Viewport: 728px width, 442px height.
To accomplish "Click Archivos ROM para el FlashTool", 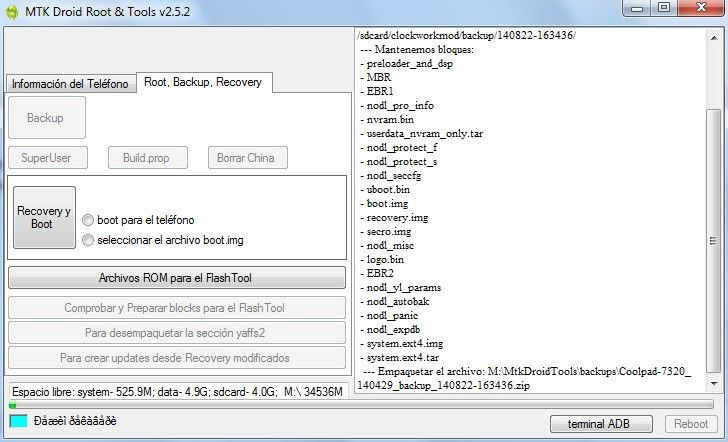I will pyautogui.click(x=176, y=278).
